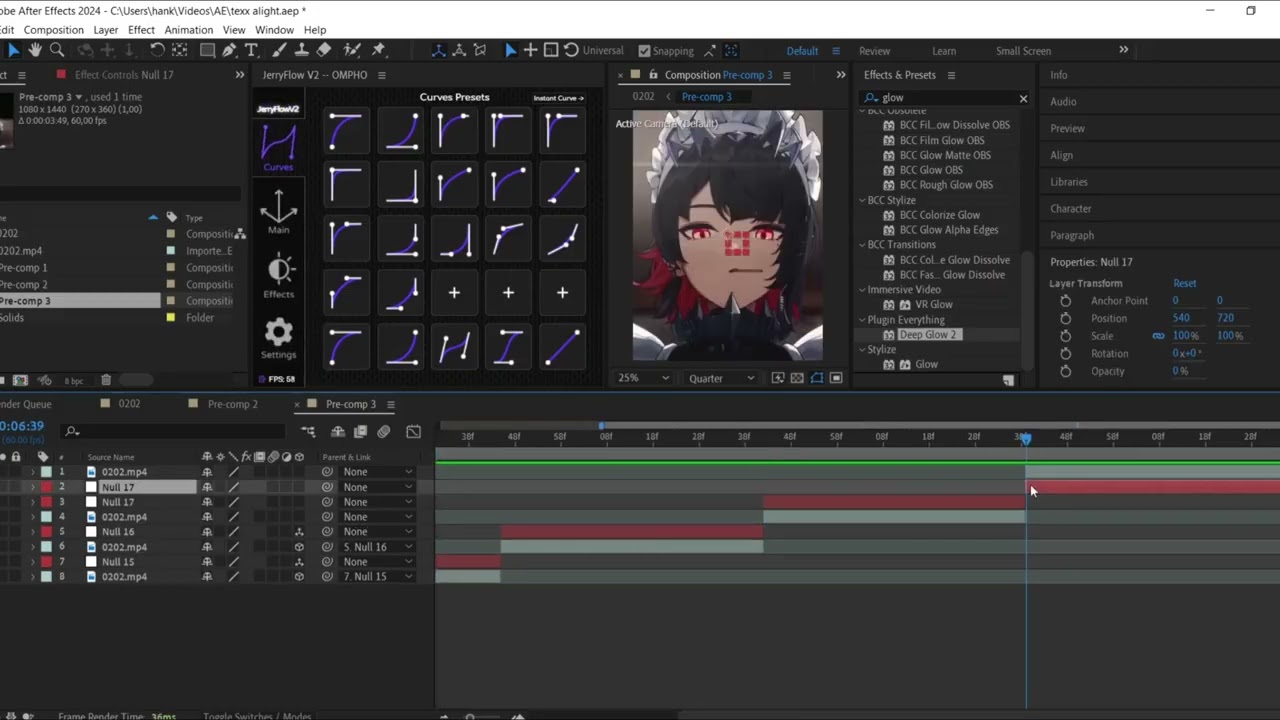
Task: Click label color swatch of layer 3
Action: point(46,502)
